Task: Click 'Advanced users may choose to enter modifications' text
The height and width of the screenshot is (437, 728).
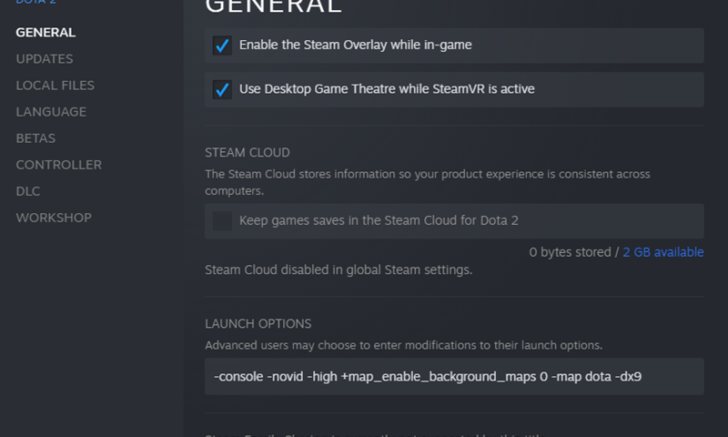Action: click(x=403, y=346)
